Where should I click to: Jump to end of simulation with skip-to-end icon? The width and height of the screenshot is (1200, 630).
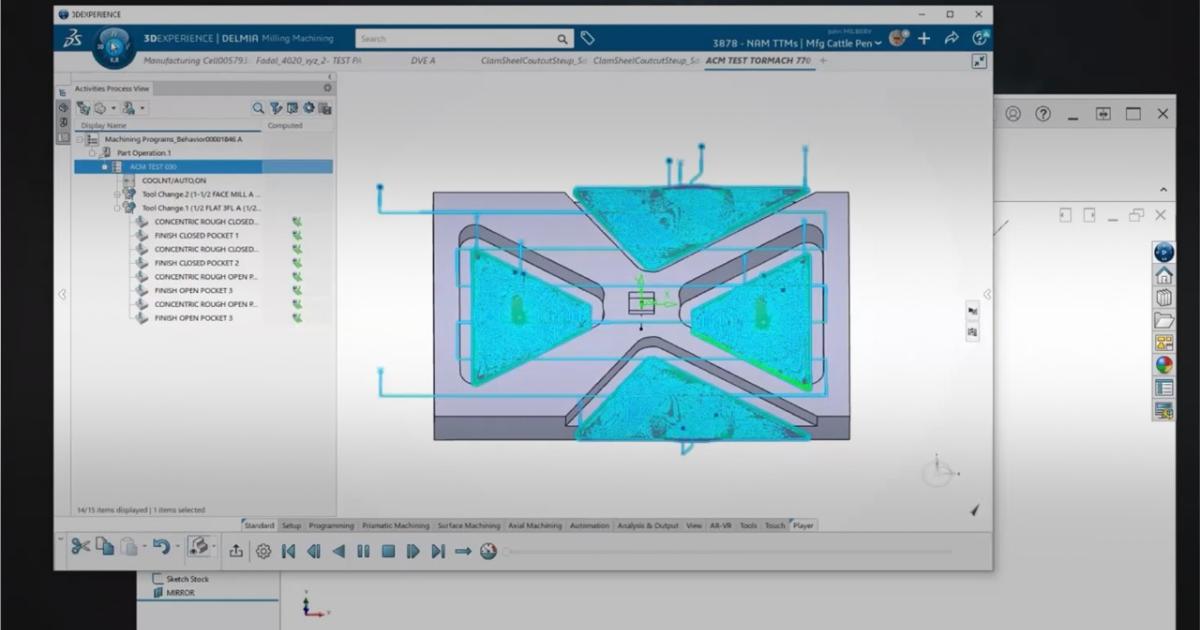(437, 551)
